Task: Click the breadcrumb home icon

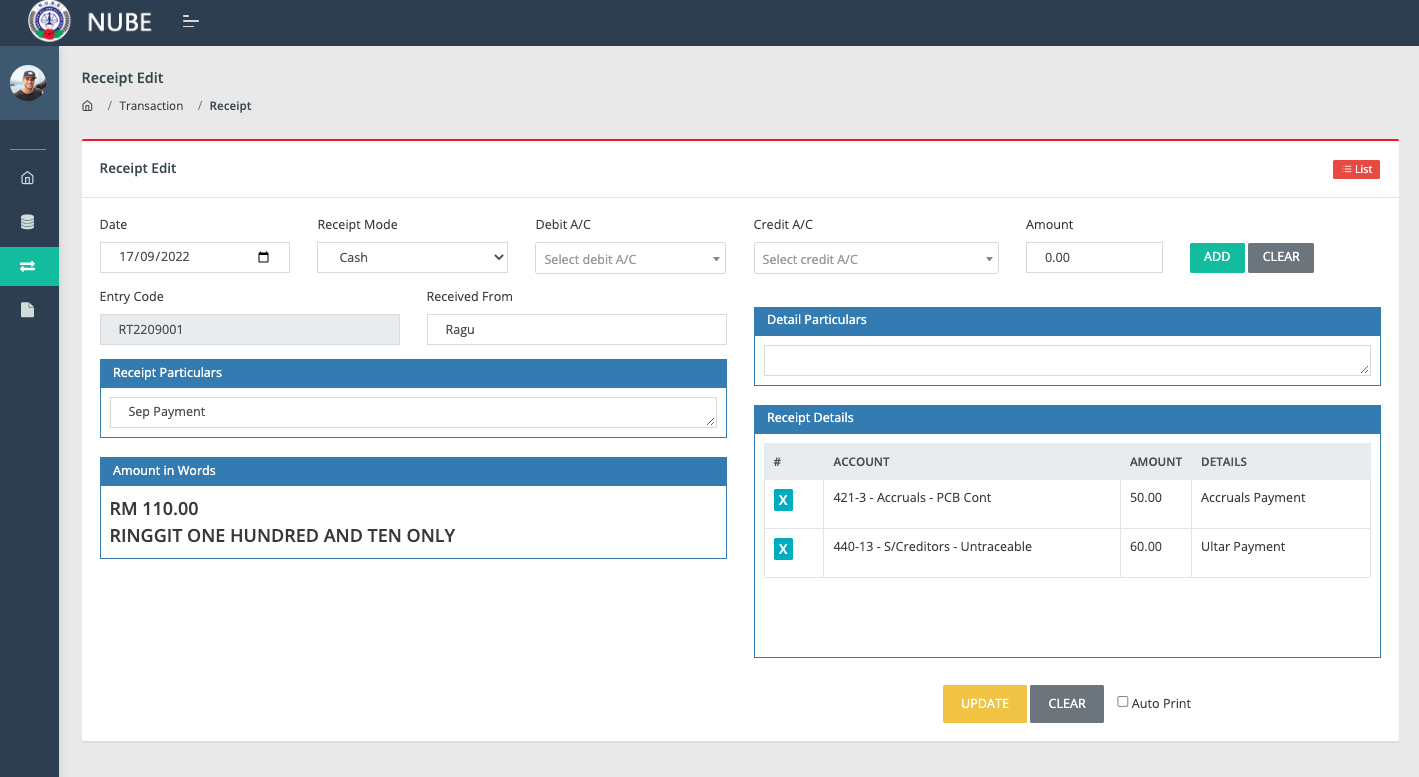Action: pyautogui.click(x=88, y=106)
